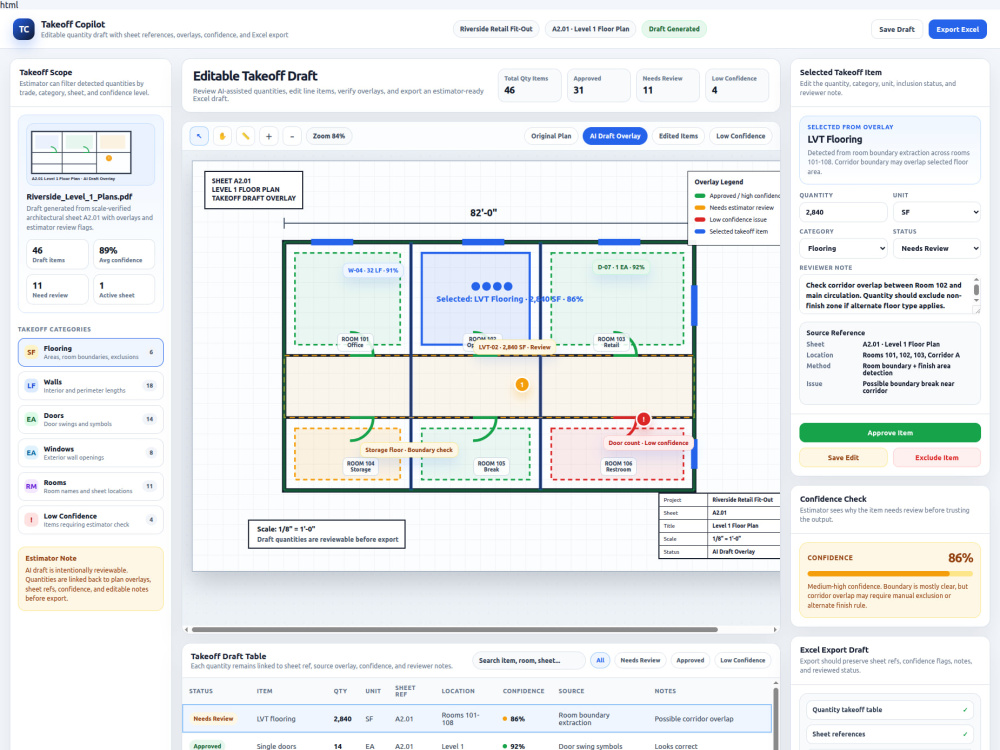This screenshot has height=750, width=1000.
Task: Click the LF Walls category icon
Action: coord(31,386)
